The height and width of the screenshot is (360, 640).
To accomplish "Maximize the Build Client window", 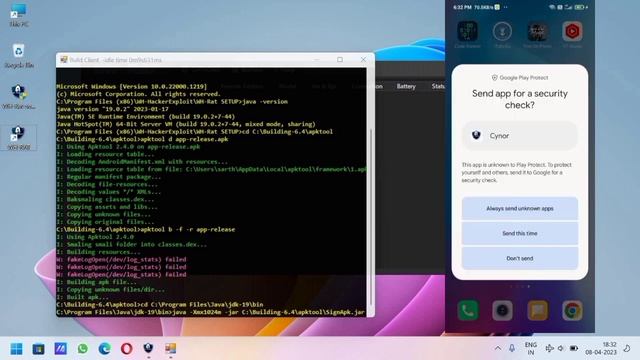I will [x=340, y=60].
